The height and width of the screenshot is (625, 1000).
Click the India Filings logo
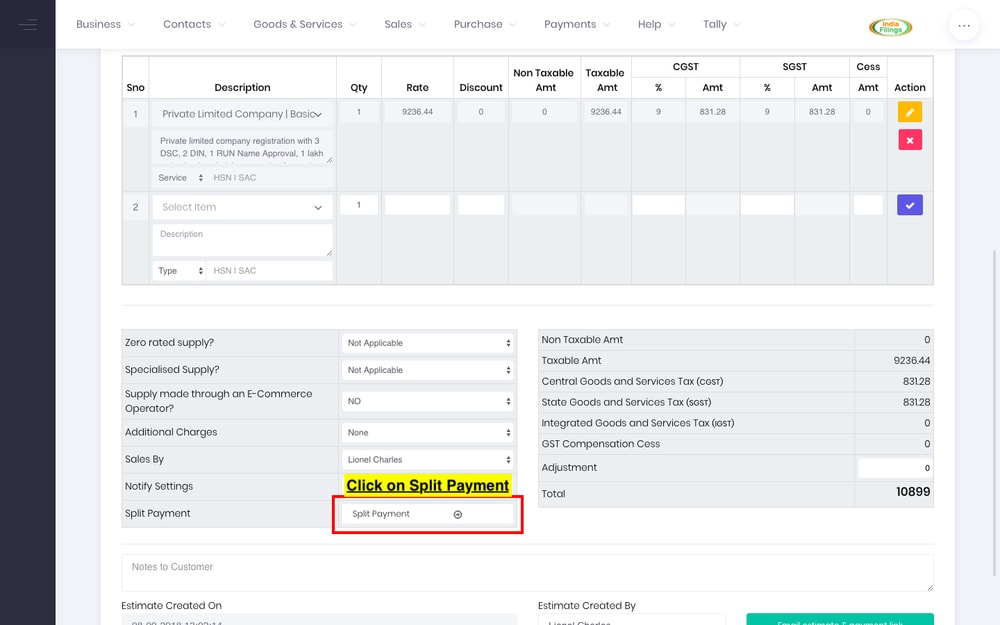coord(890,27)
